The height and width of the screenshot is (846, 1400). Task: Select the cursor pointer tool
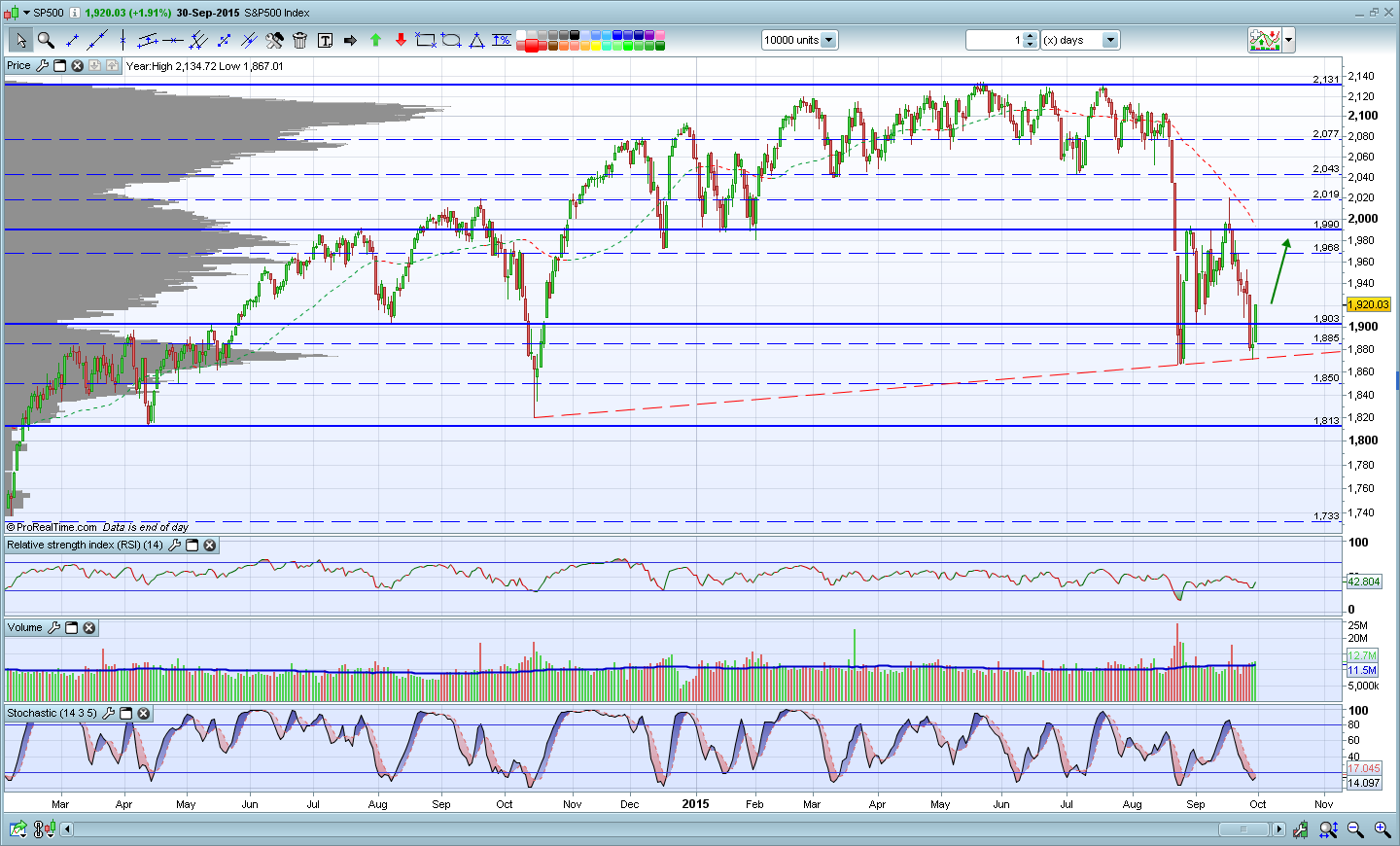click(20, 40)
